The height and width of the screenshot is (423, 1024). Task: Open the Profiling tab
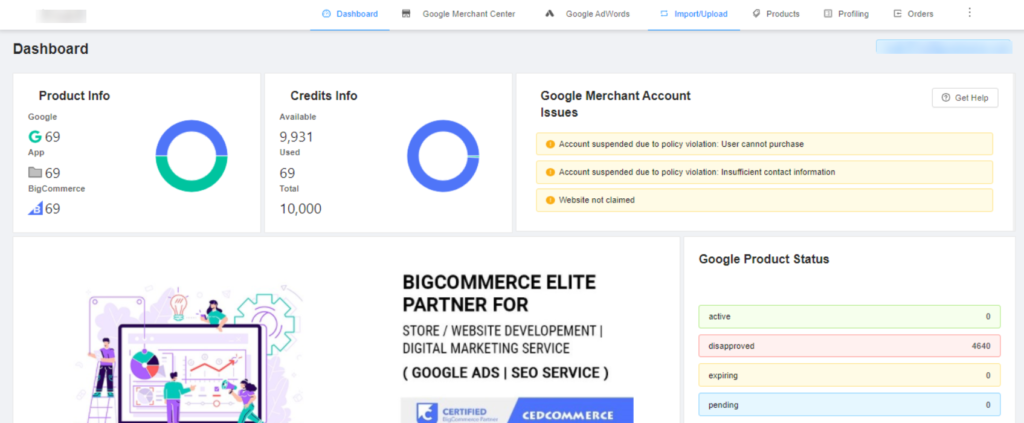(x=846, y=14)
